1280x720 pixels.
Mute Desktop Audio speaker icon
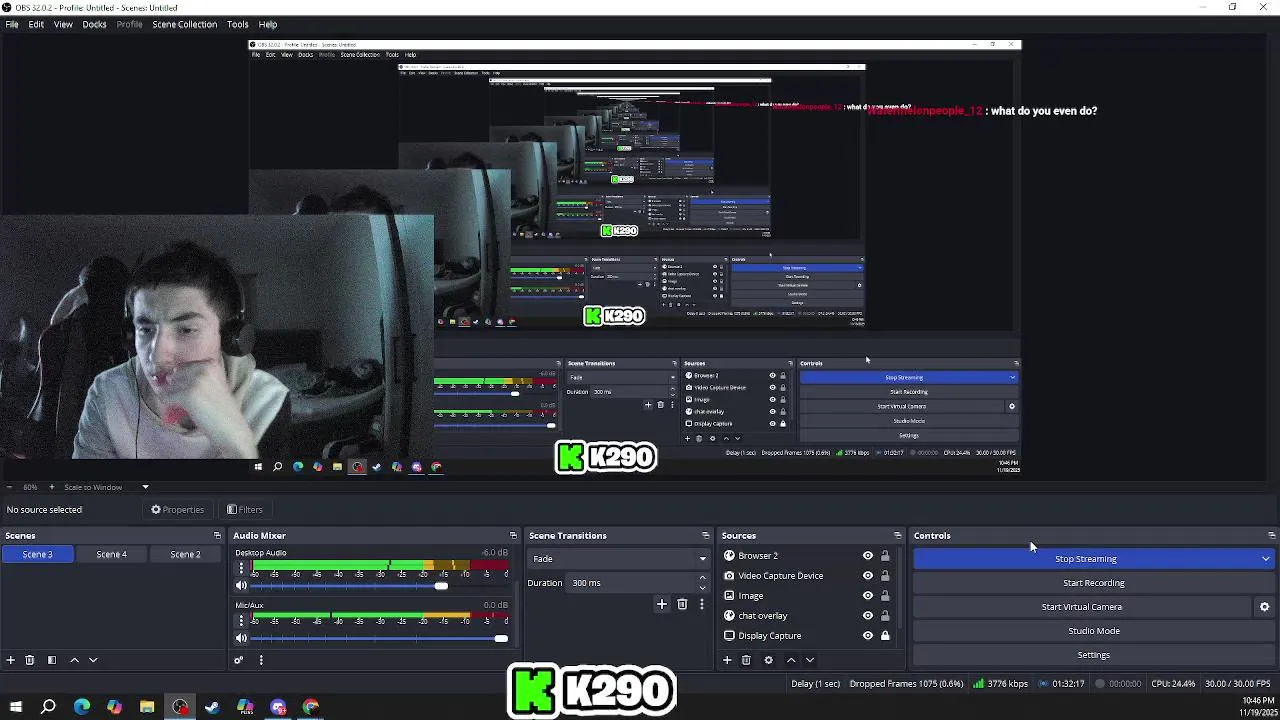[241, 586]
